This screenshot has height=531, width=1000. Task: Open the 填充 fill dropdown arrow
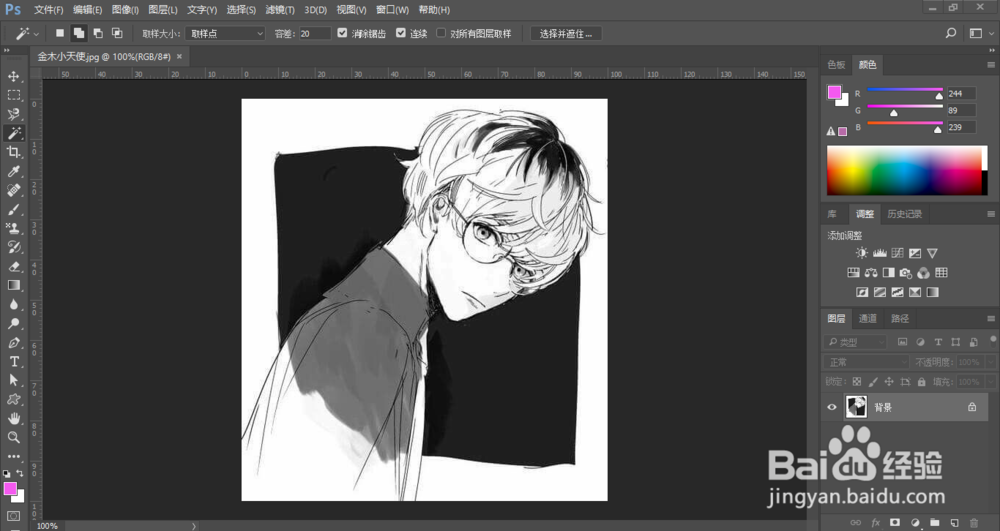(991, 382)
